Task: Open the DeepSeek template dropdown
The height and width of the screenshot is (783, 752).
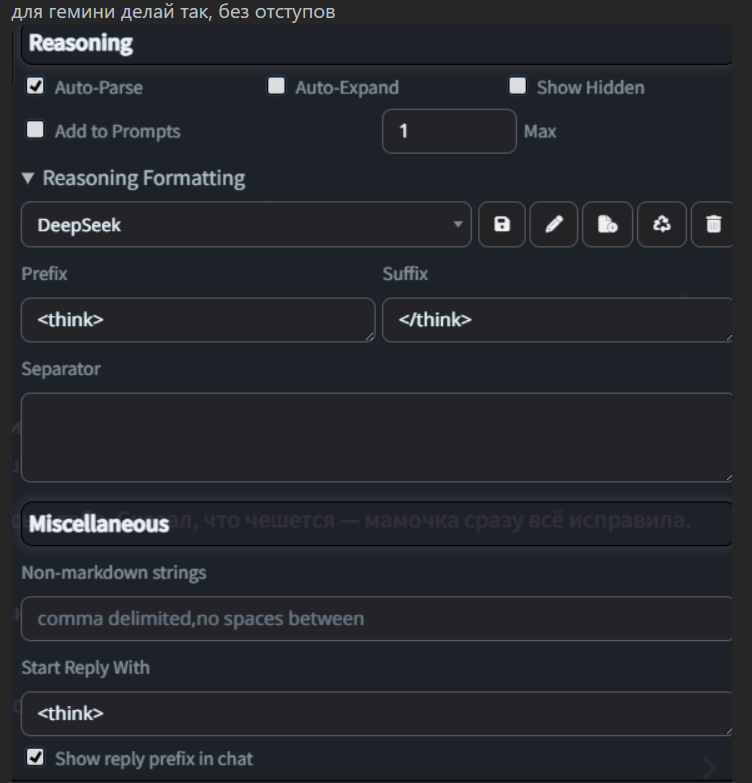Action: (x=246, y=225)
